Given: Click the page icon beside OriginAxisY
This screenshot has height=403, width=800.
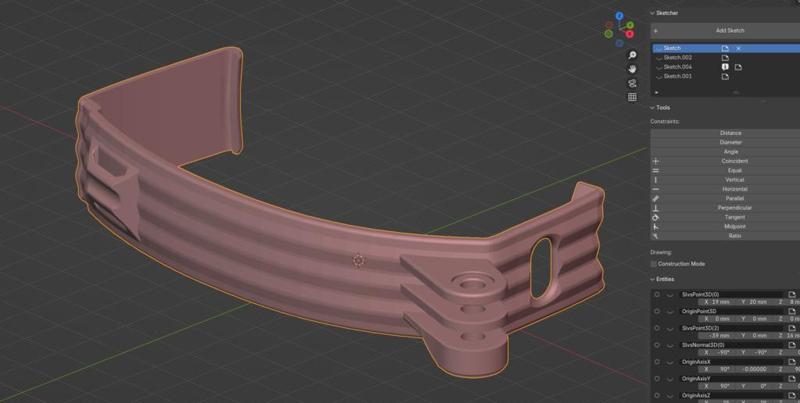Looking at the screenshot, I should point(792,379).
